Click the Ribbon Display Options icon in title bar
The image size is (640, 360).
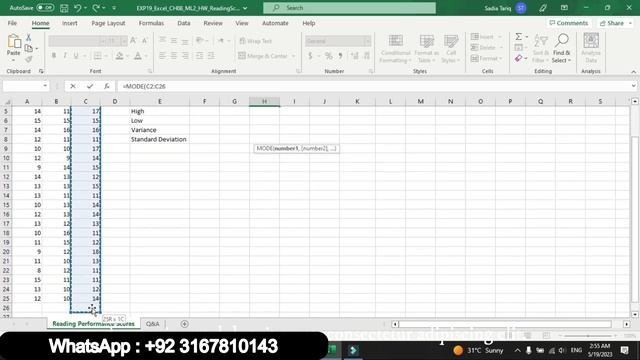coord(564,8)
